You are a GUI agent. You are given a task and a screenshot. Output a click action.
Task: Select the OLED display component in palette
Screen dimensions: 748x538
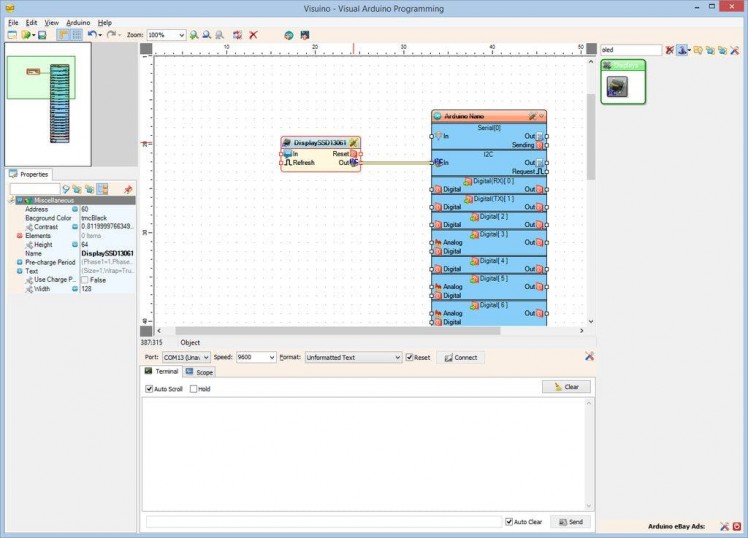(618, 86)
